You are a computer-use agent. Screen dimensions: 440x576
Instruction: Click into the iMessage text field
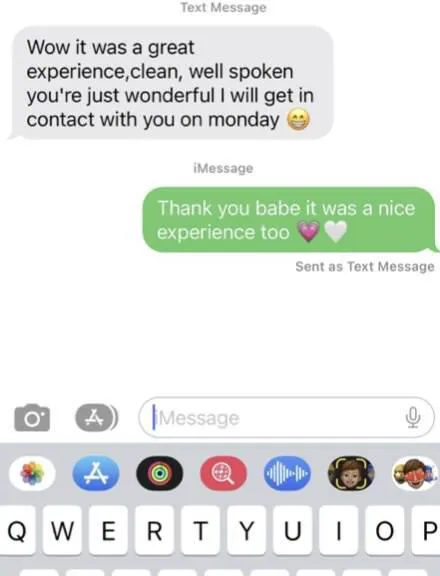pos(286,417)
